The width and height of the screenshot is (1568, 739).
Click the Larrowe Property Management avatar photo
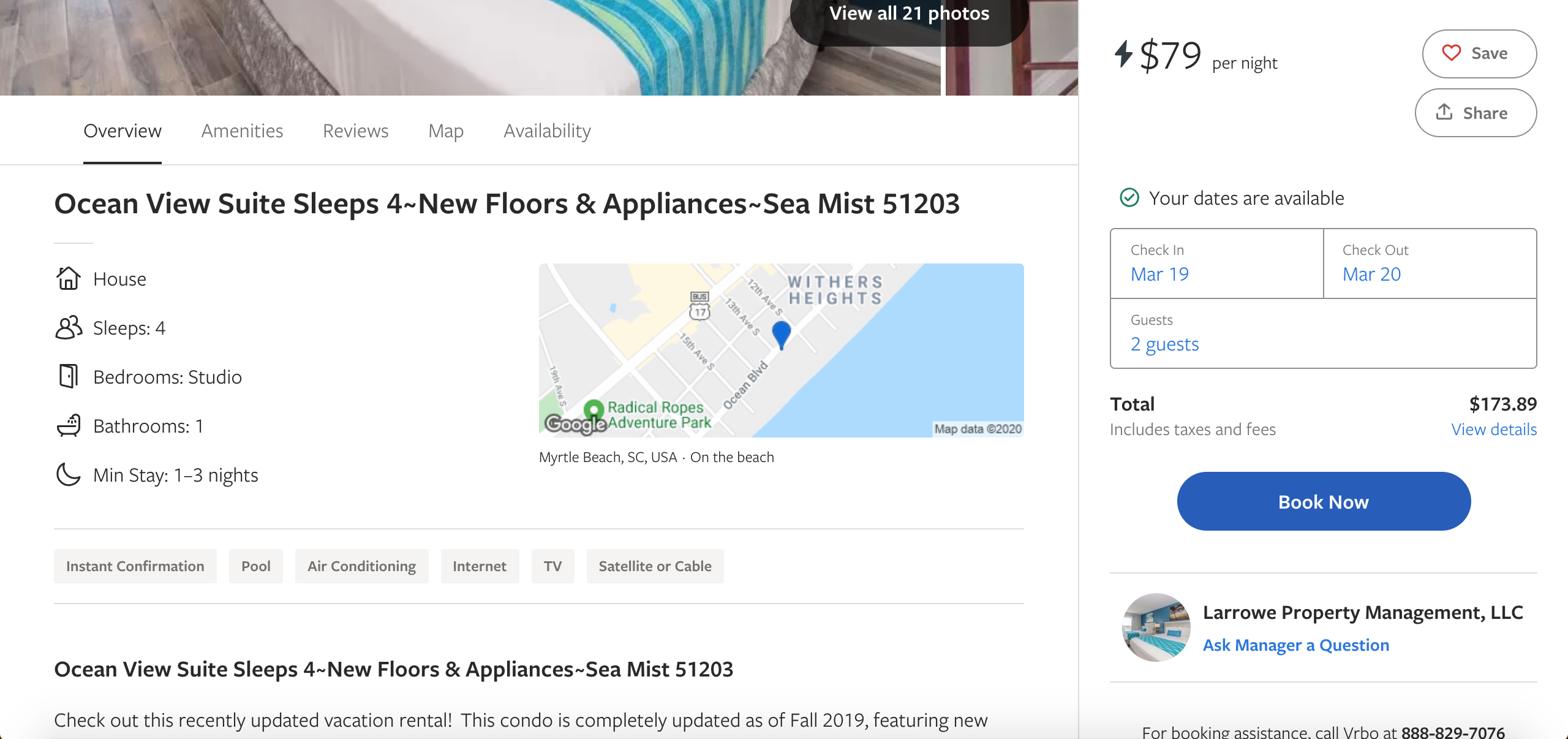coord(1156,627)
